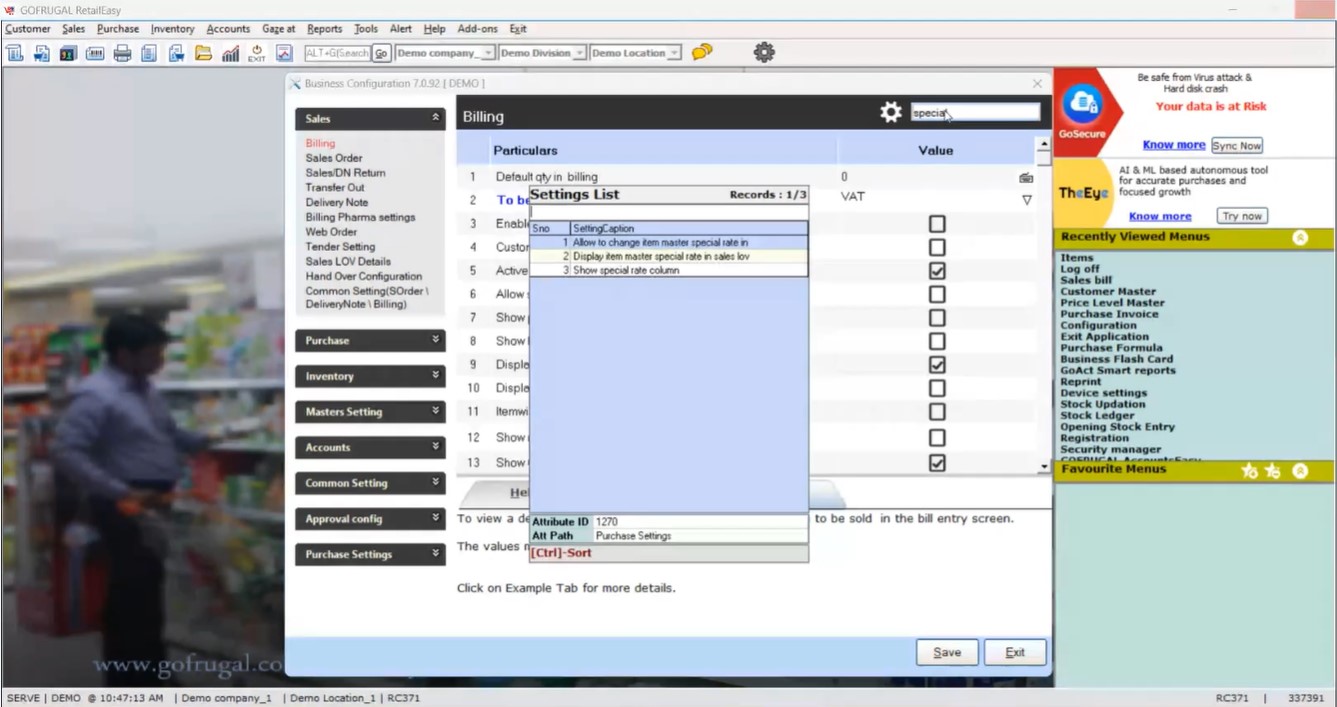This screenshot has height=707, width=1337.
Task: Tick the checkbox in row 12
Action: [937, 438]
